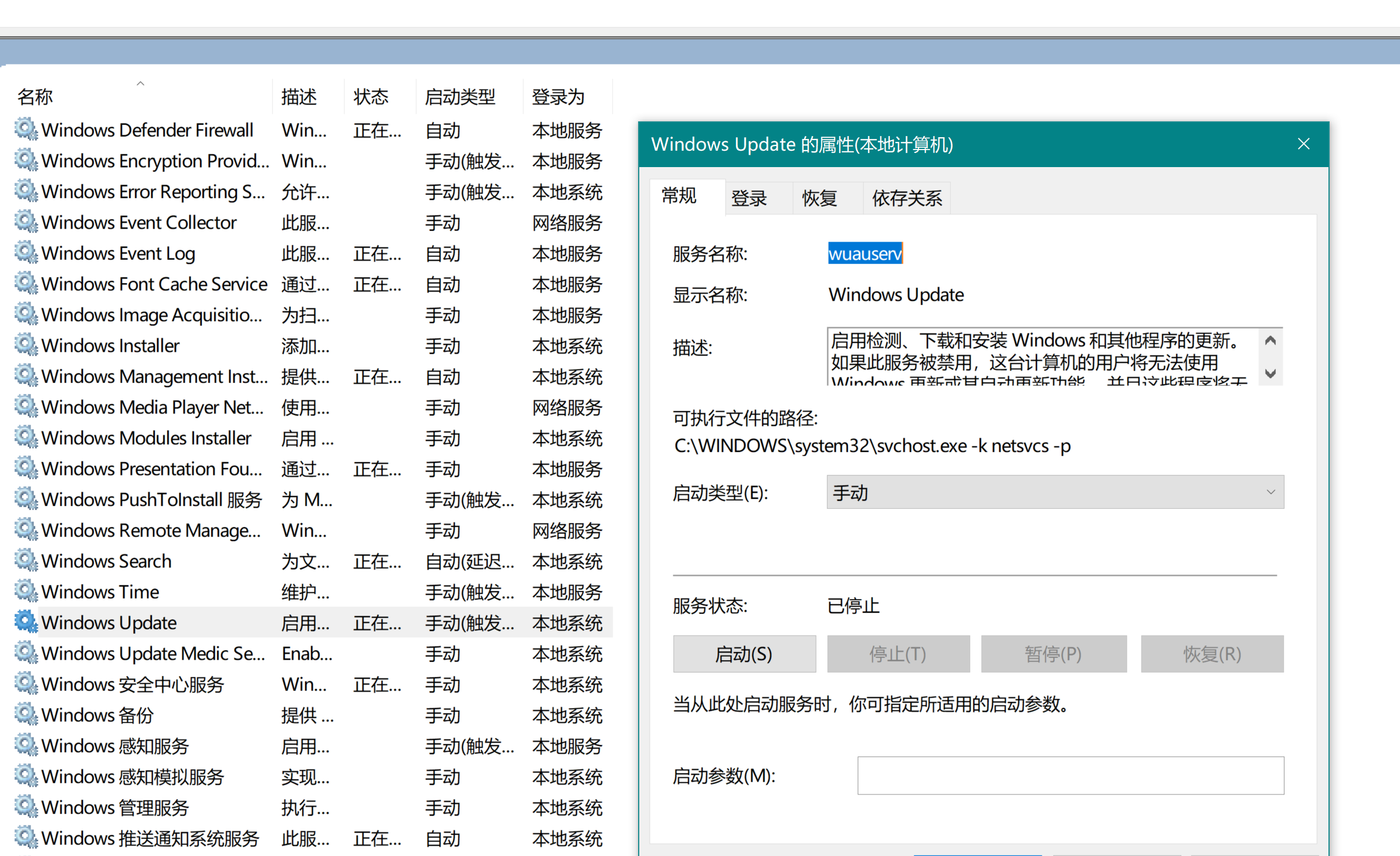Open the 启动类型 dropdown showing 手动
Screen dimensions: 1400x856
point(1055,492)
